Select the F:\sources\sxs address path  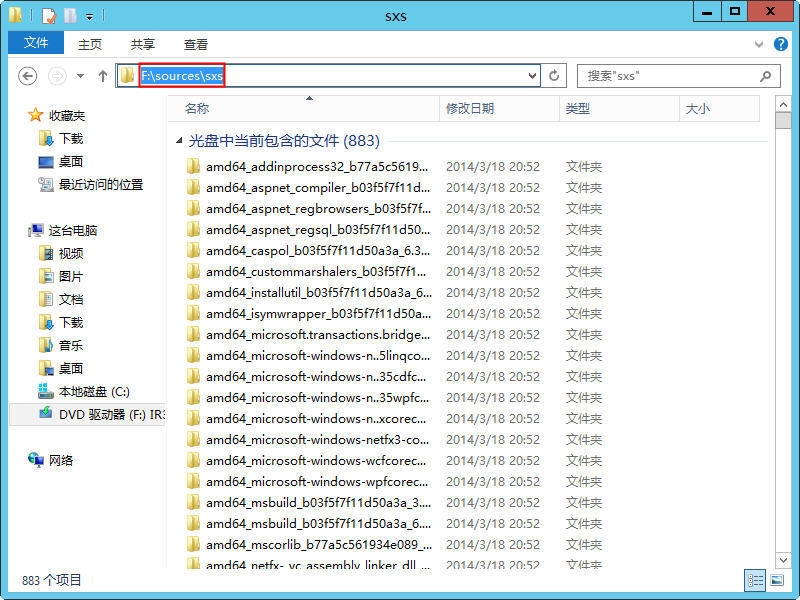click(182, 76)
